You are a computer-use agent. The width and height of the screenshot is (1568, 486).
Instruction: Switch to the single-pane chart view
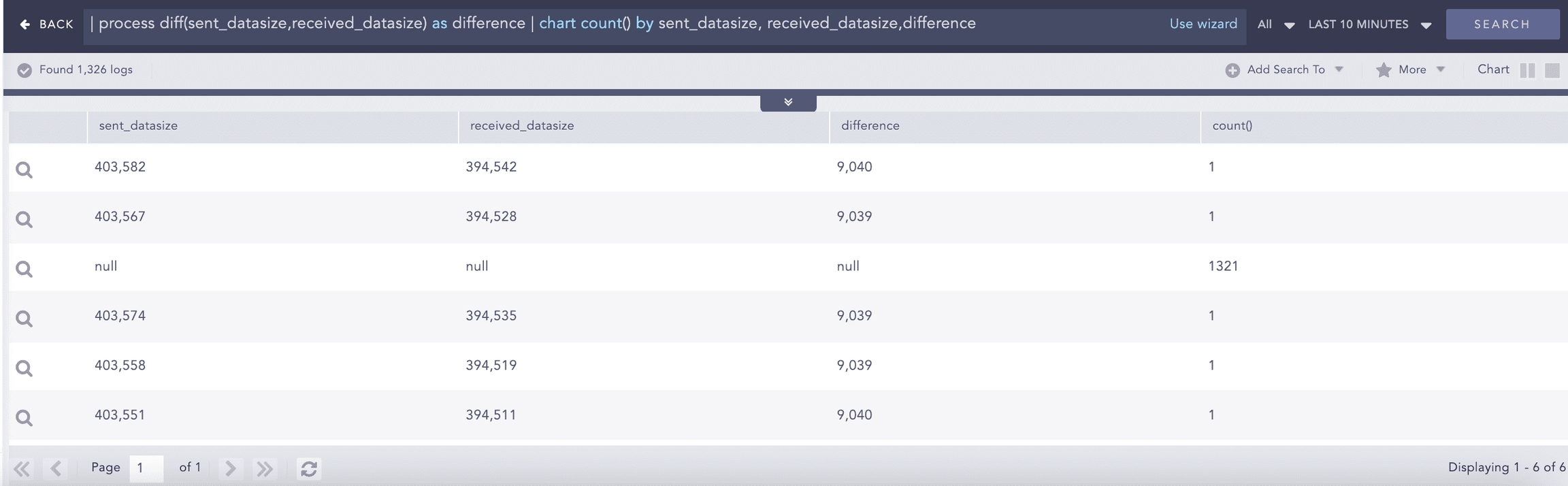1552,70
